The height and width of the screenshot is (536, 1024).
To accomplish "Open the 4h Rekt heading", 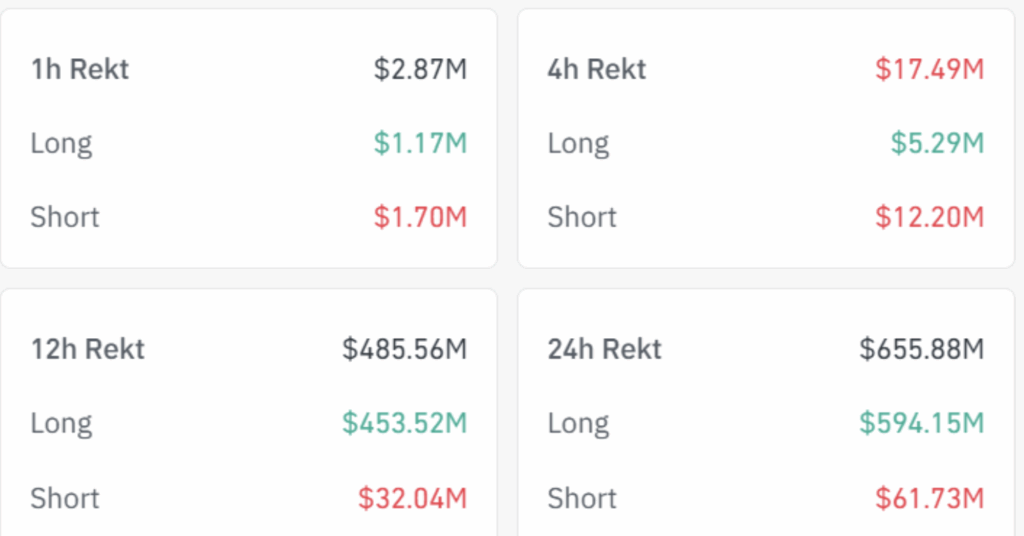I will point(597,70).
